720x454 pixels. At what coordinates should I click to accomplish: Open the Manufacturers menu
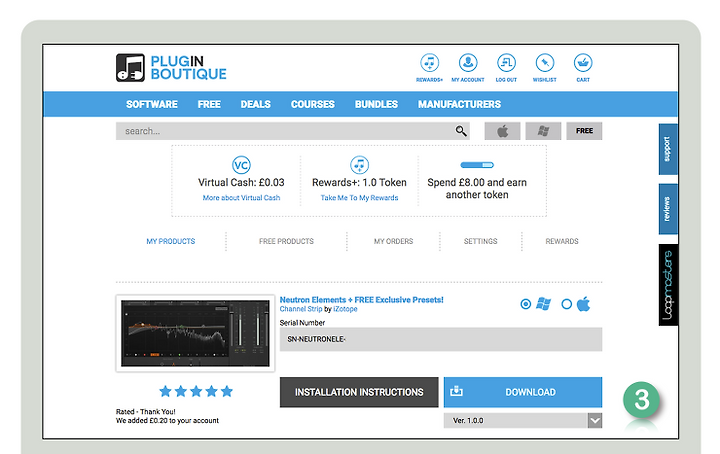coord(459,104)
